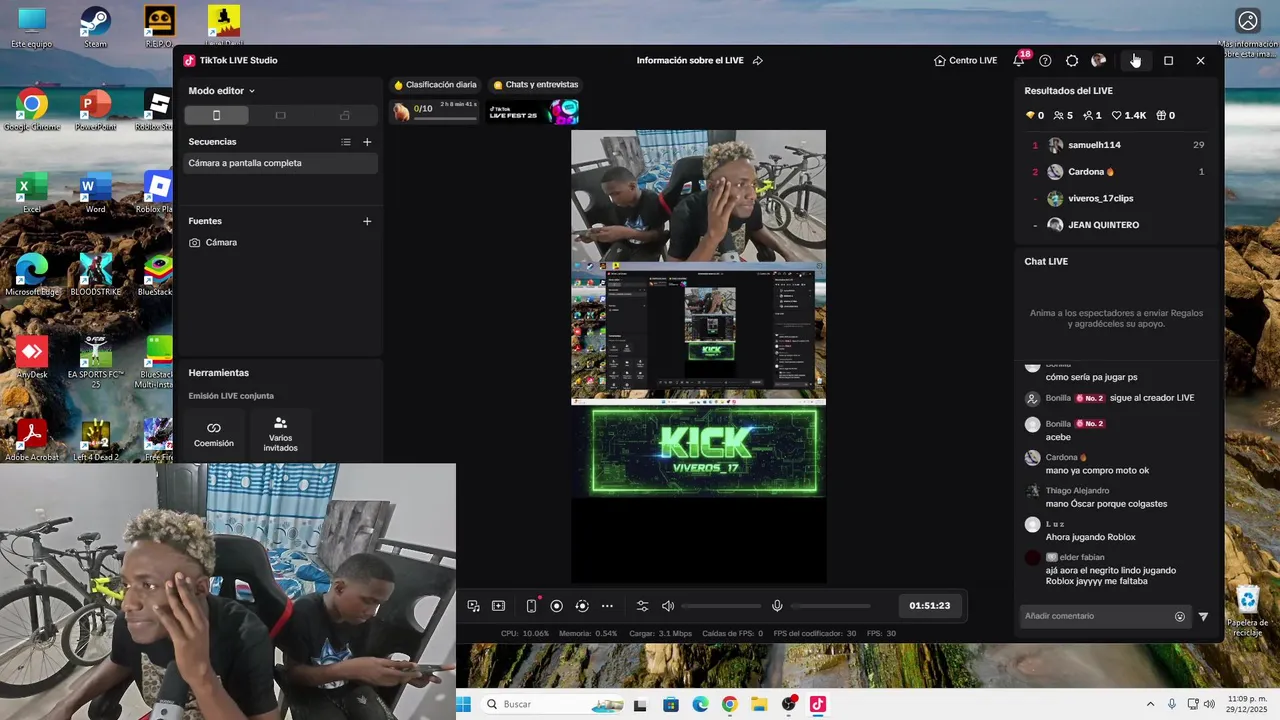Share the LIVE via arrow icon
Image resolution: width=1280 pixels, height=720 pixels.
point(757,61)
